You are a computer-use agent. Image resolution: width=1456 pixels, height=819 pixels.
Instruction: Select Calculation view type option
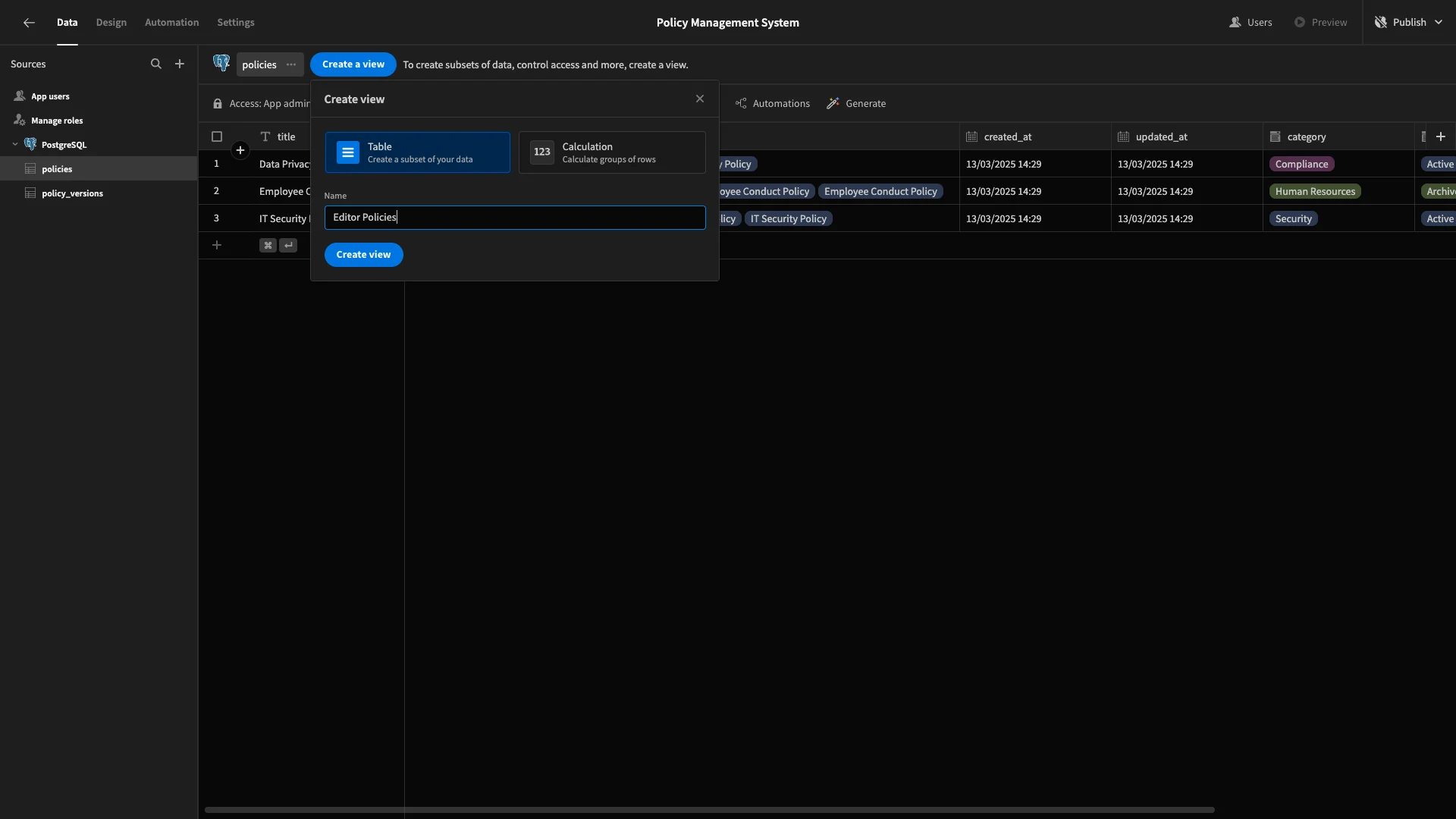point(612,152)
